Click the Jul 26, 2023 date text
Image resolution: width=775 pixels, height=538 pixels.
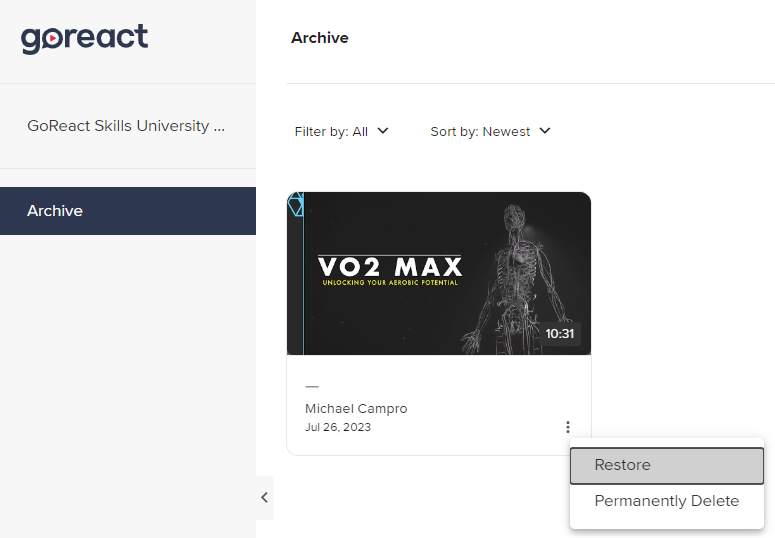click(x=338, y=427)
